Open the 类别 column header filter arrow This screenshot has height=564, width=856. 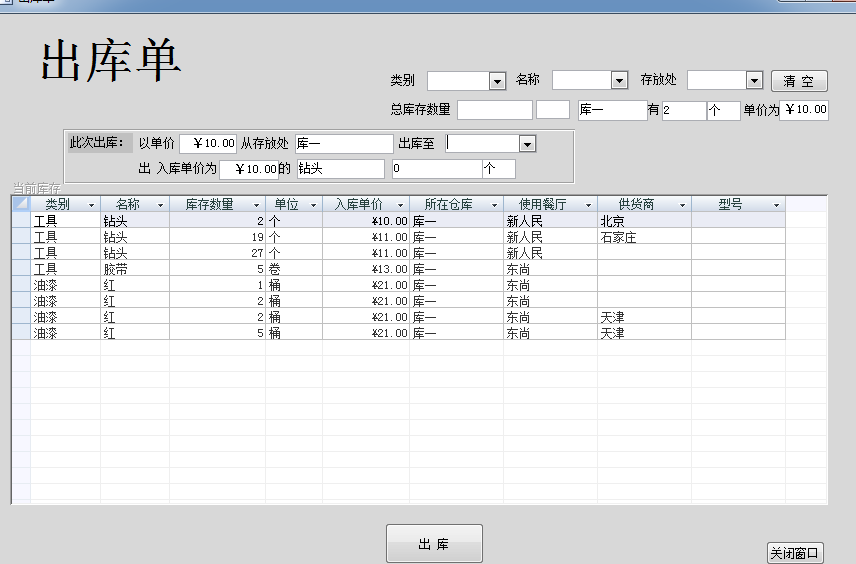click(92, 205)
